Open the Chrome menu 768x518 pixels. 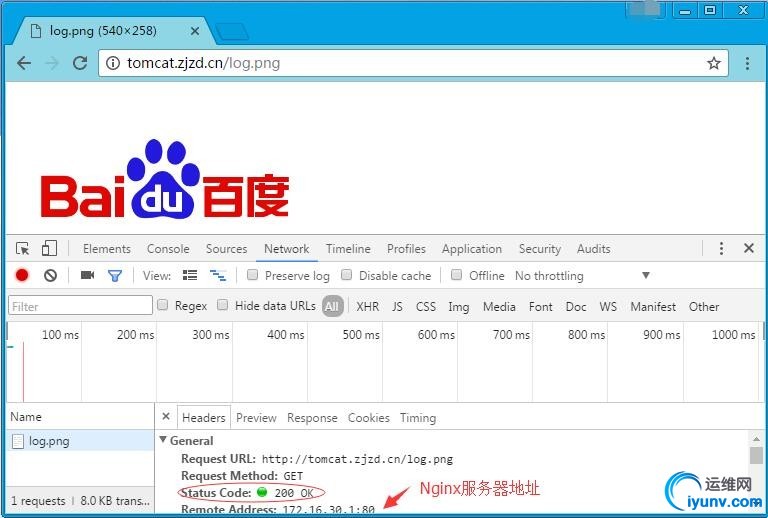click(747, 63)
